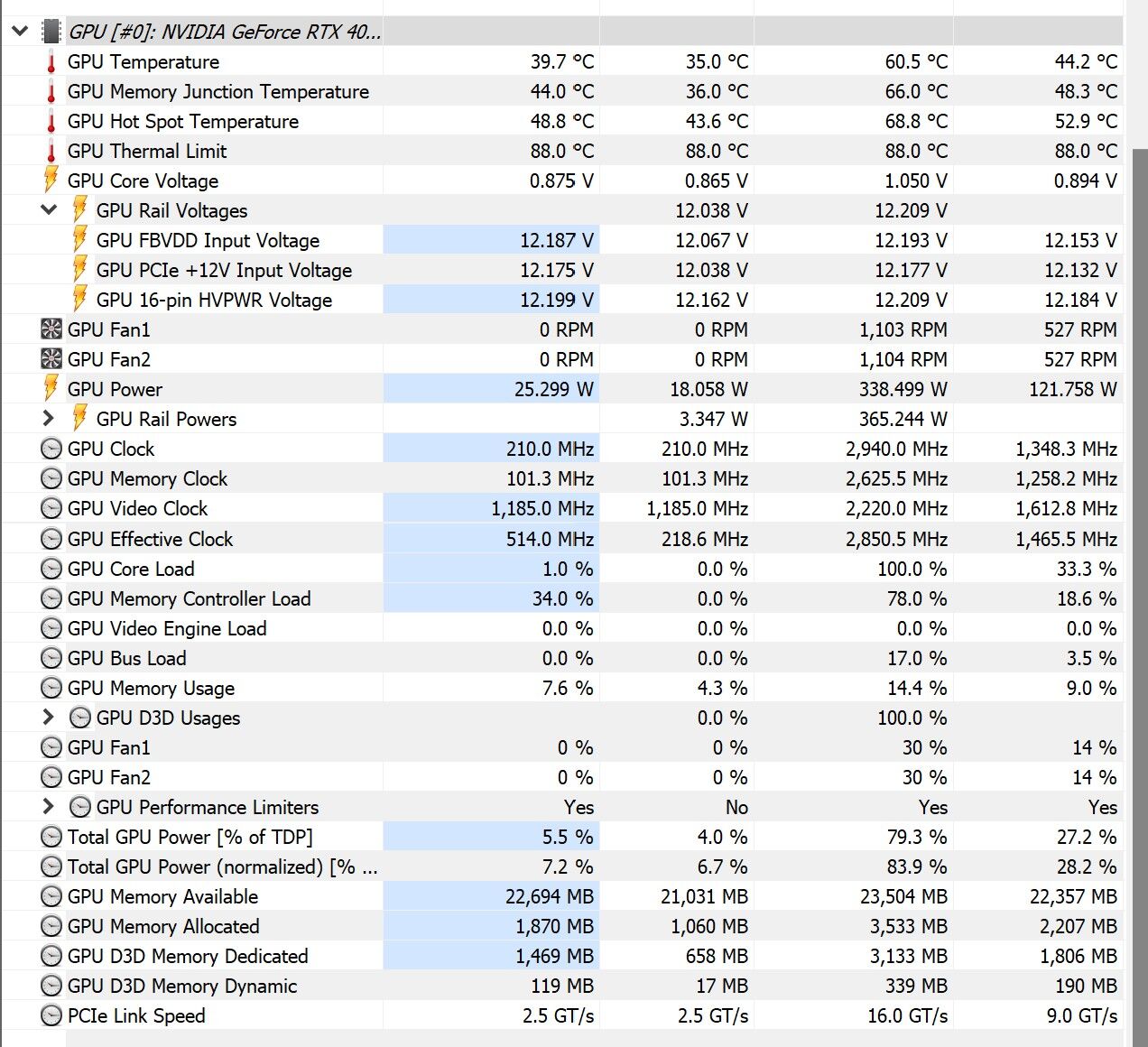1148x1047 pixels.
Task: Select the GPU Memory Controller Load label
Action: (x=189, y=598)
